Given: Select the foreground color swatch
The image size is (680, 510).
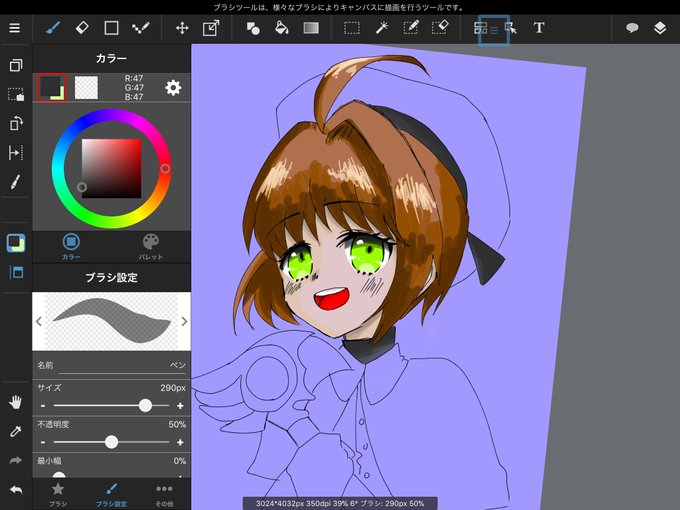Looking at the screenshot, I should coord(52,87).
